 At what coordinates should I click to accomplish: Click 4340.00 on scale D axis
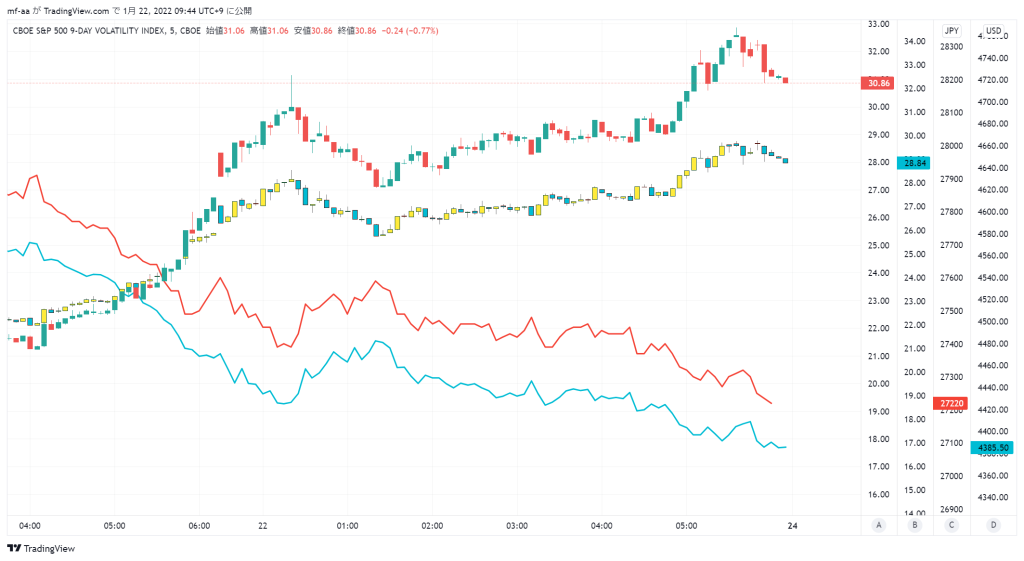tap(993, 497)
